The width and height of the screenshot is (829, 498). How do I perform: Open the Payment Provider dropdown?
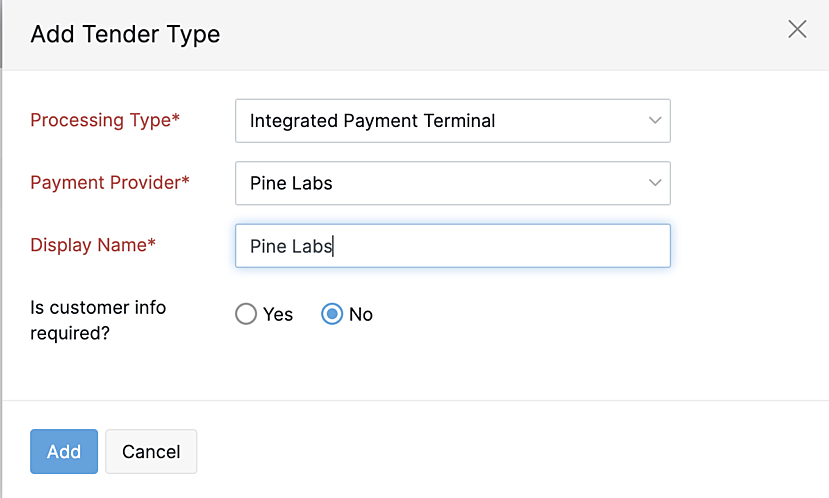[452, 183]
